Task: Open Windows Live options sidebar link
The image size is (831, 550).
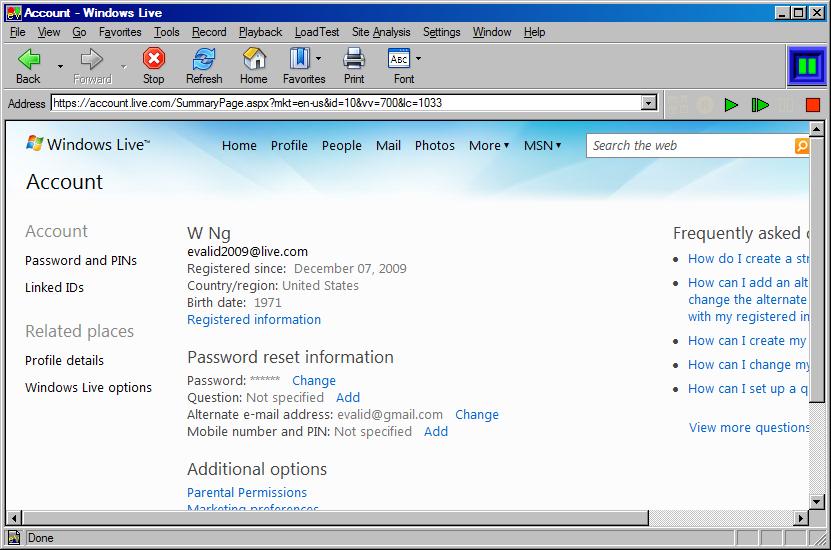Action: pos(88,387)
